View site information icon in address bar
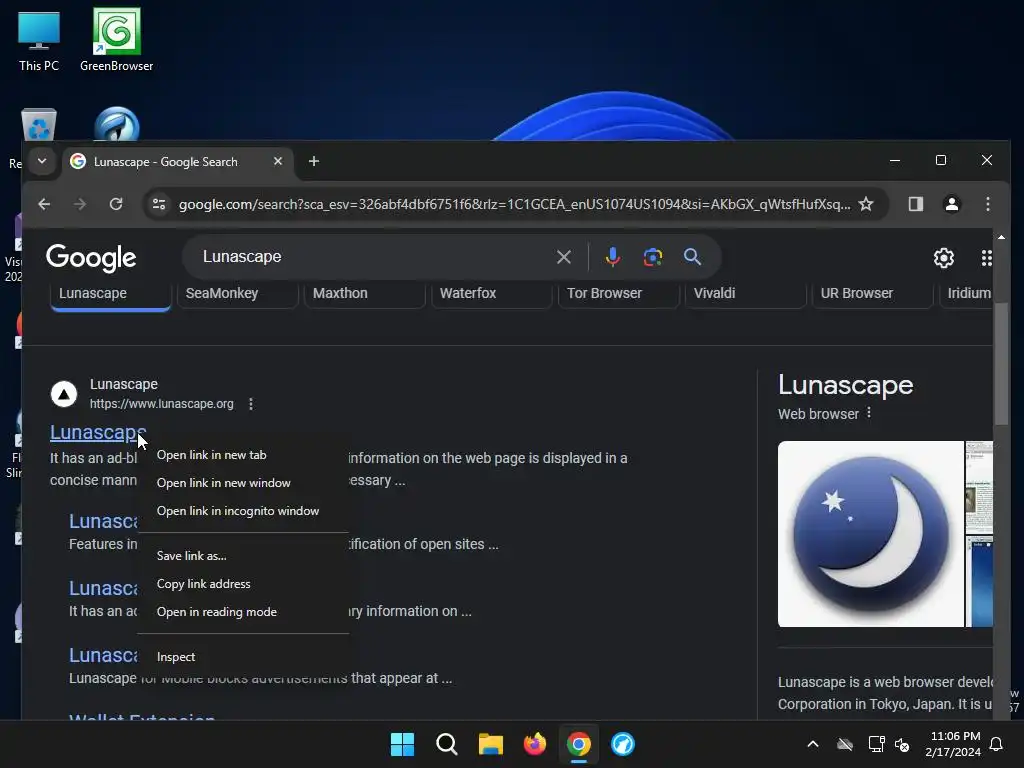Image resolution: width=1024 pixels, height=768 pixels. click(159, 204)
